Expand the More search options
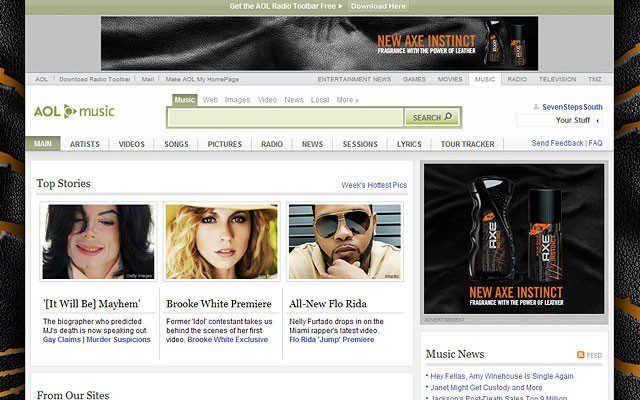The image size is (640, 400). tap(347, 100)
